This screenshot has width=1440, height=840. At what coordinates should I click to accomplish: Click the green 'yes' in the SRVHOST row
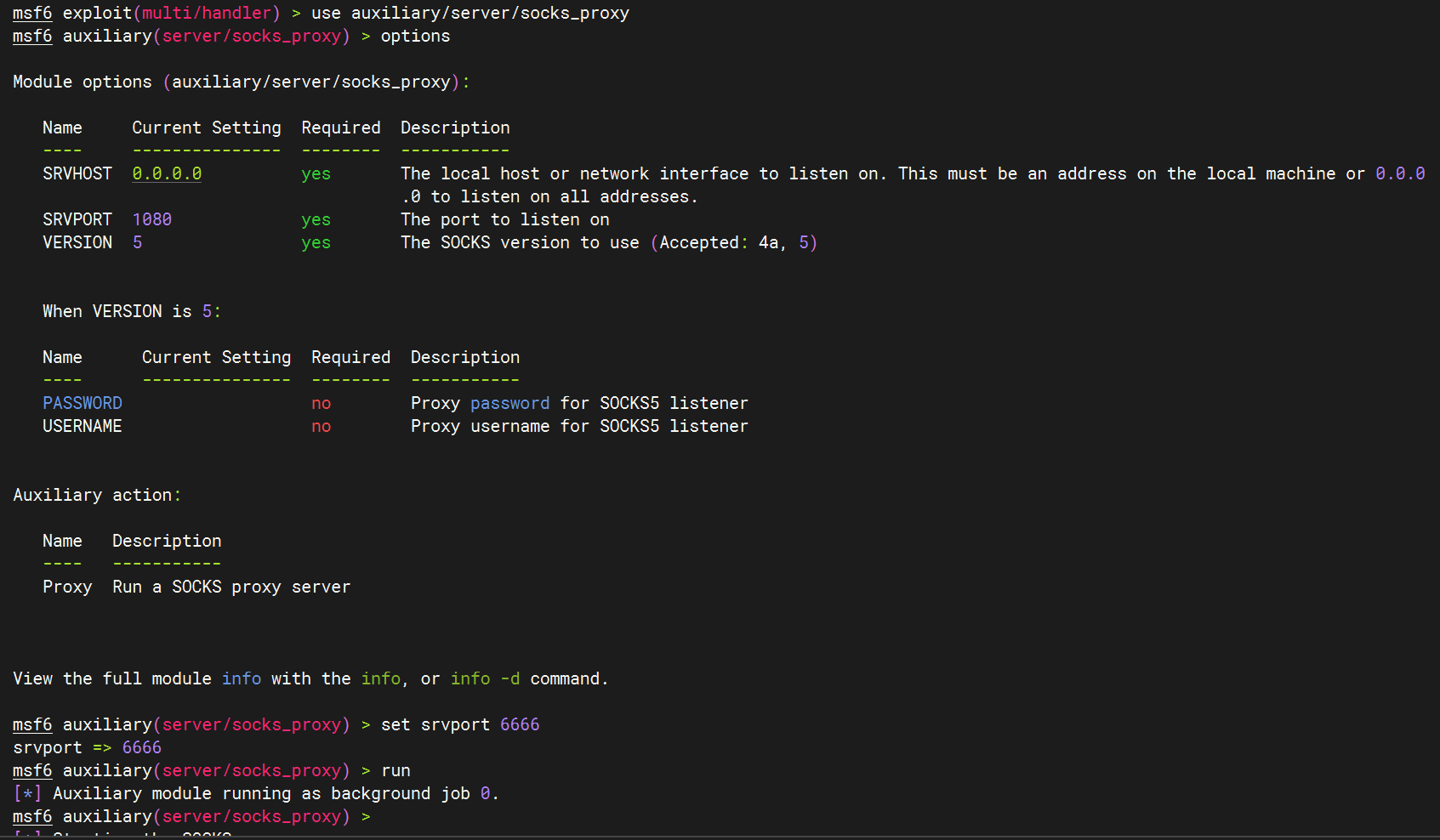tap(316, 173)
